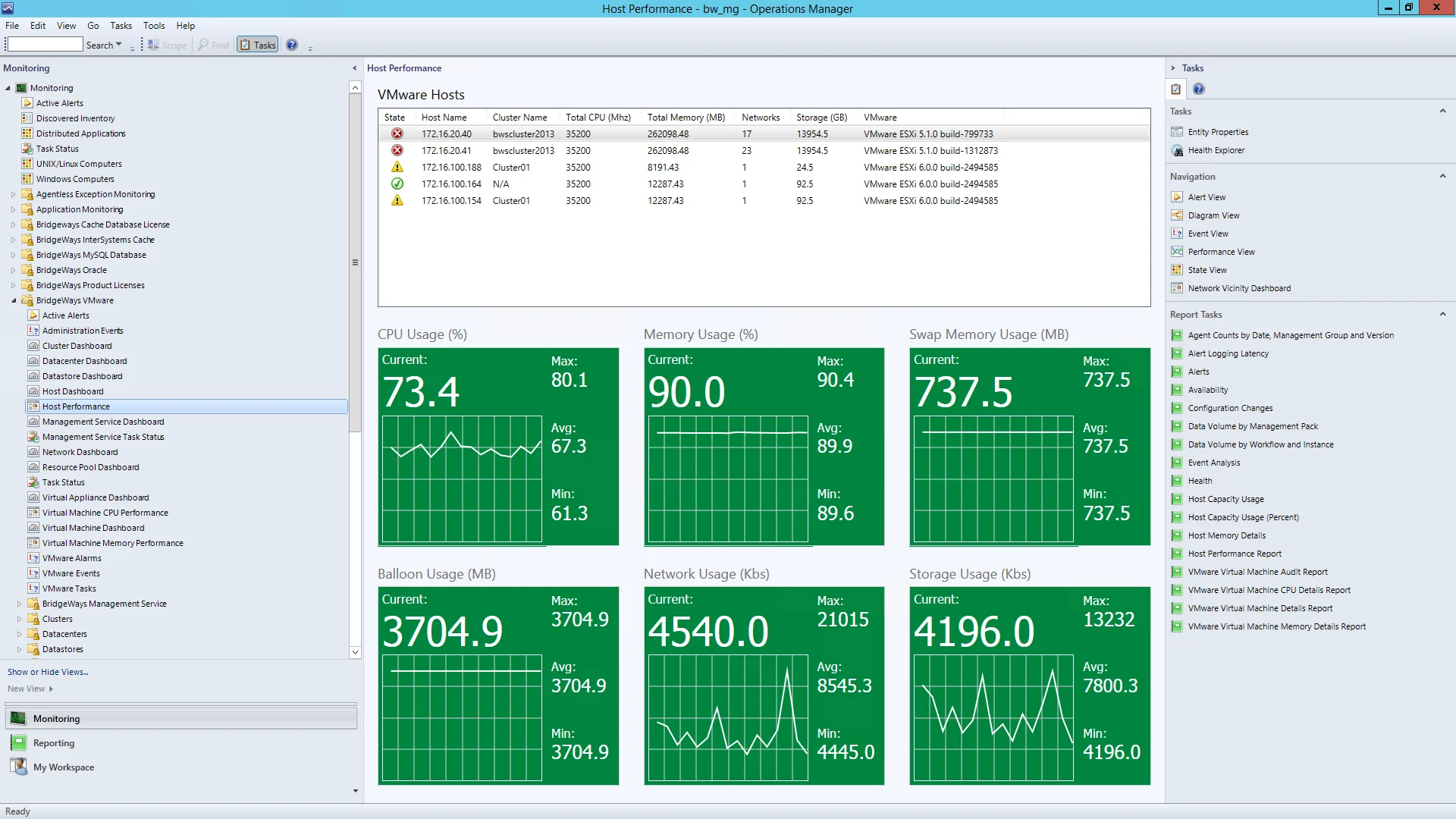The image size is (1456, 819).
Task: Open the Go menu
Action: point(93,25)
